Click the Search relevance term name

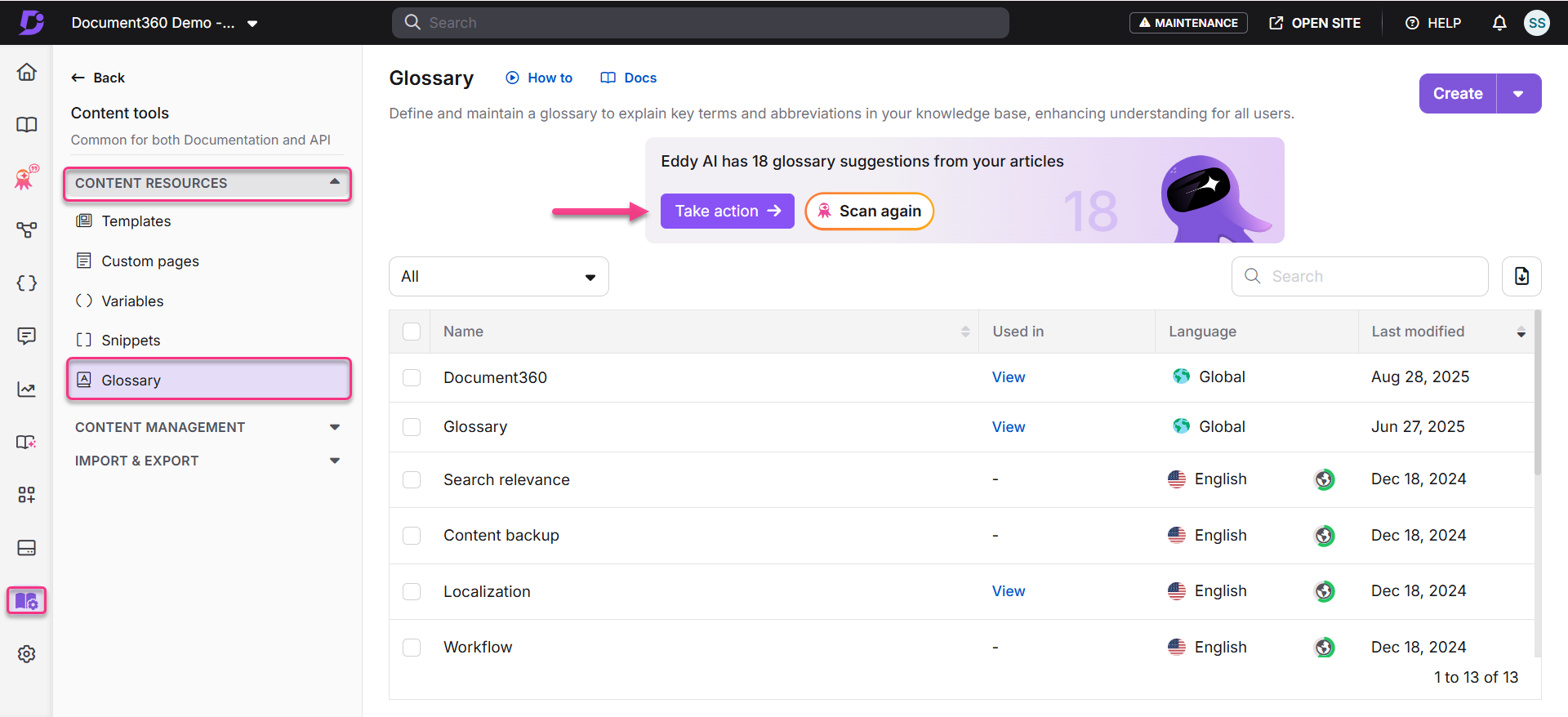click(506, 479)
